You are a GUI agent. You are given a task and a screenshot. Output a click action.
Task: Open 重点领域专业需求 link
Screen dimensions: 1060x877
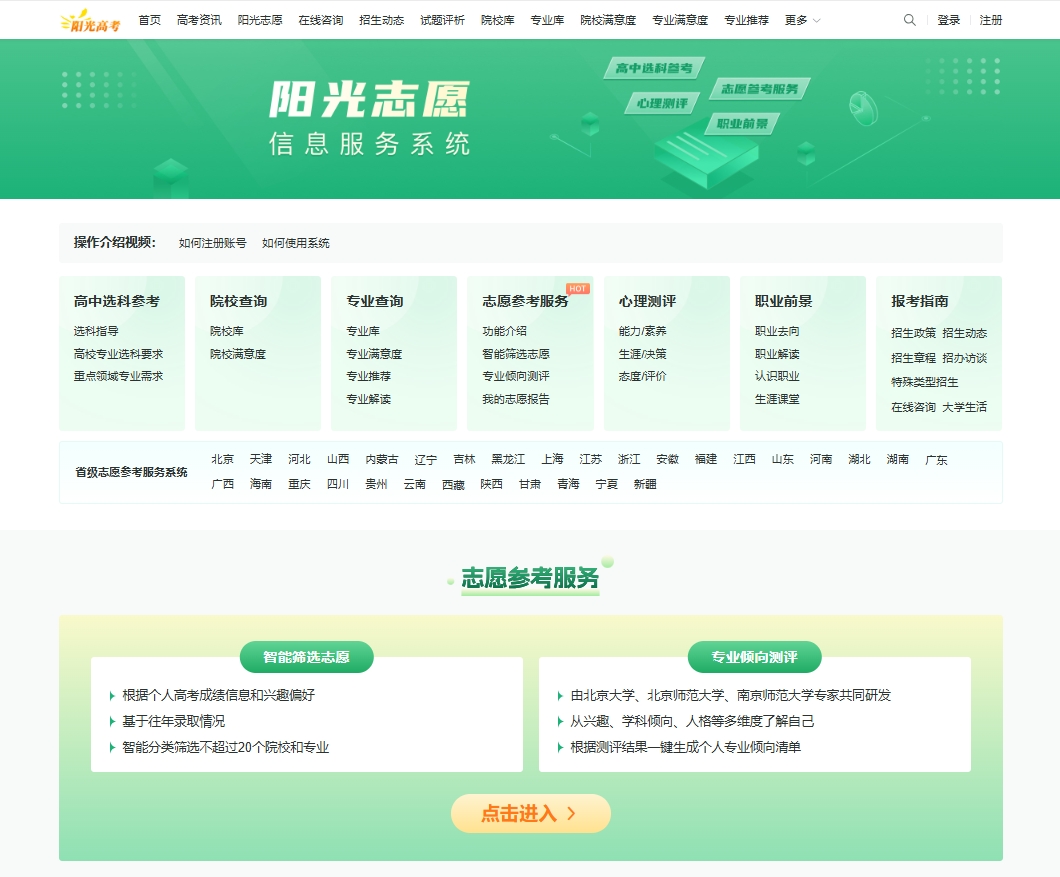click(x=118, y=376)
